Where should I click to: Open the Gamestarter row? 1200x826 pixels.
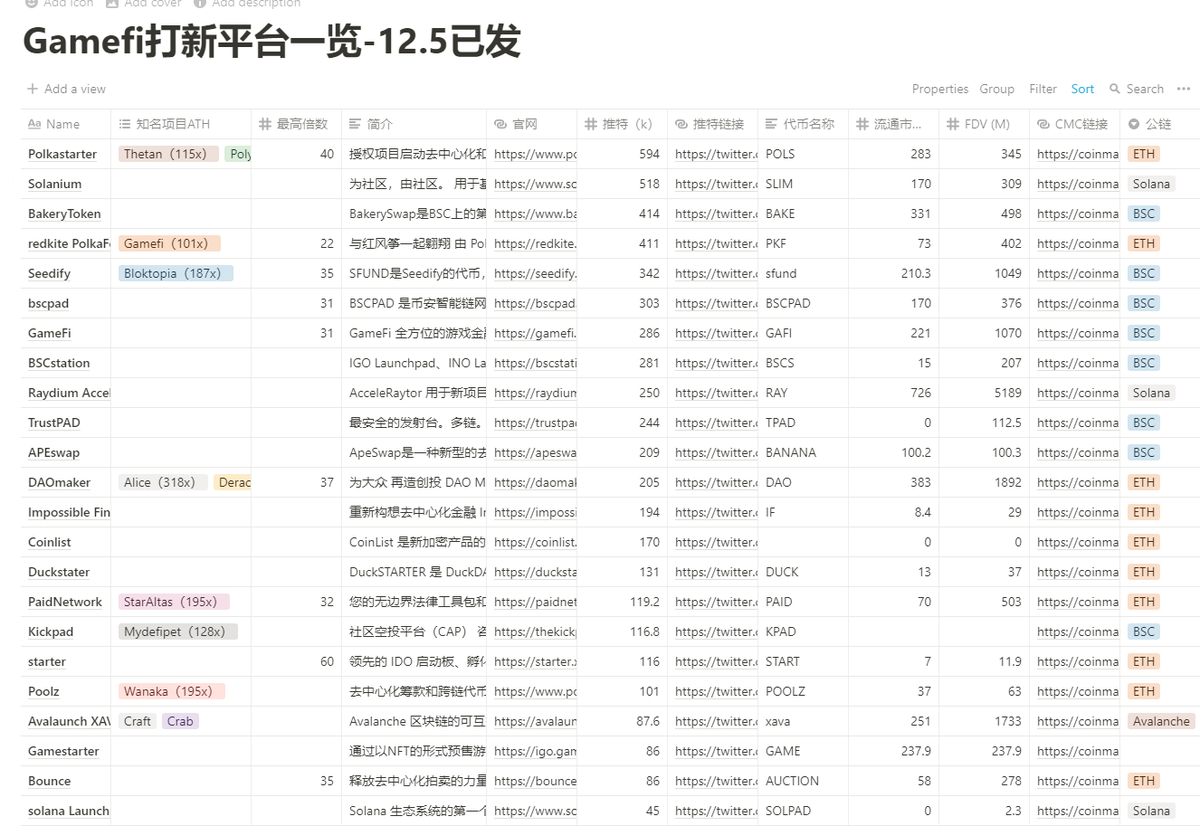point(64,751)
